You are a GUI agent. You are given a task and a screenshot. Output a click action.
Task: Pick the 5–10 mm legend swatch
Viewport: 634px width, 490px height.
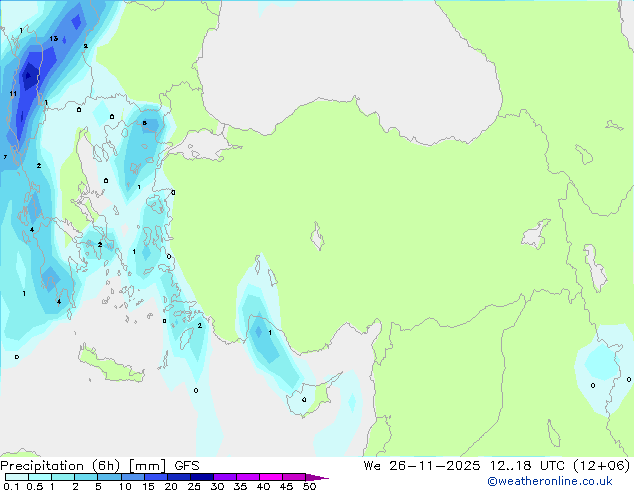point(110,477)
